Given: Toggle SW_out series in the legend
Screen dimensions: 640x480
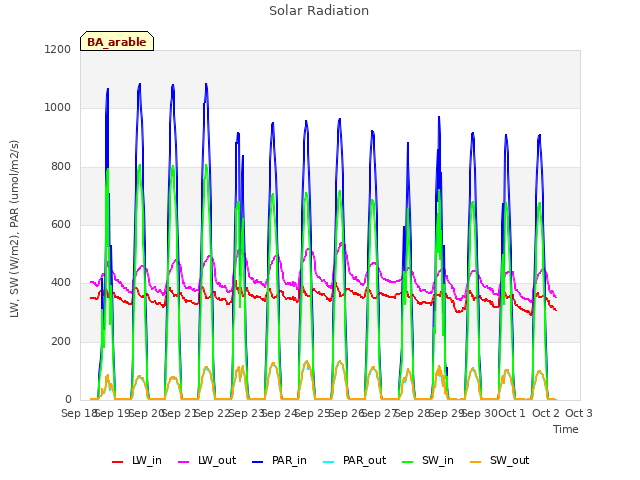Looking at the screenshot, I should [x=500, y=461].
